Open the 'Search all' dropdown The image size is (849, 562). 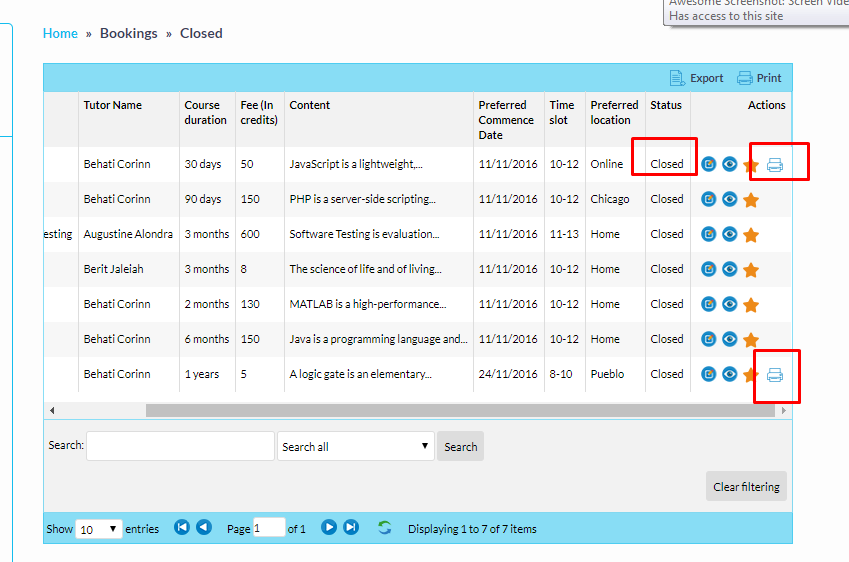coord(355,446)
